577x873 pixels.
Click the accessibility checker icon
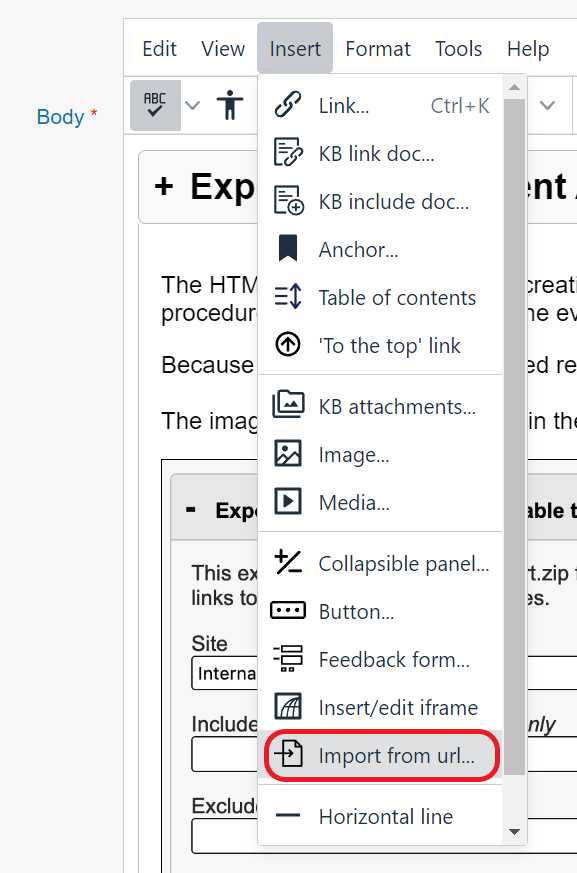point(230,105)
